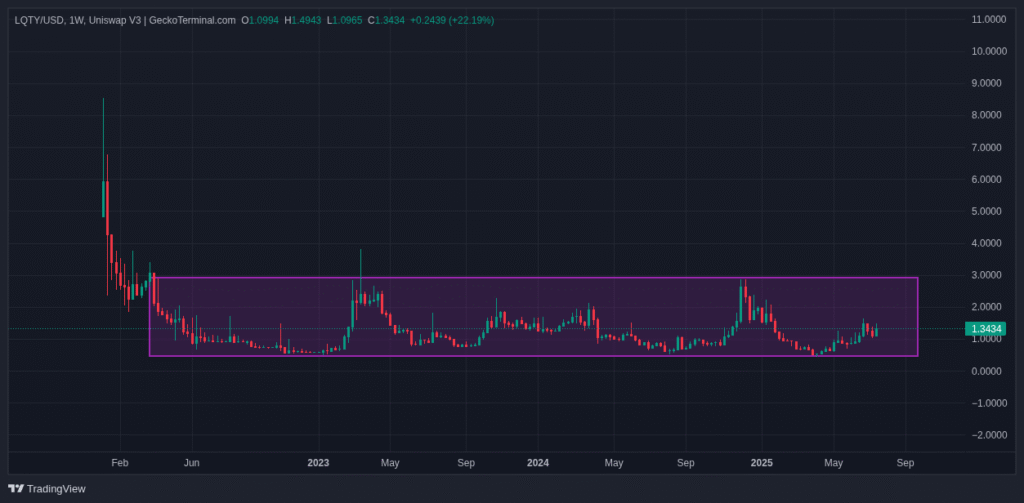Click the May label after 2024

coord(613,462)
